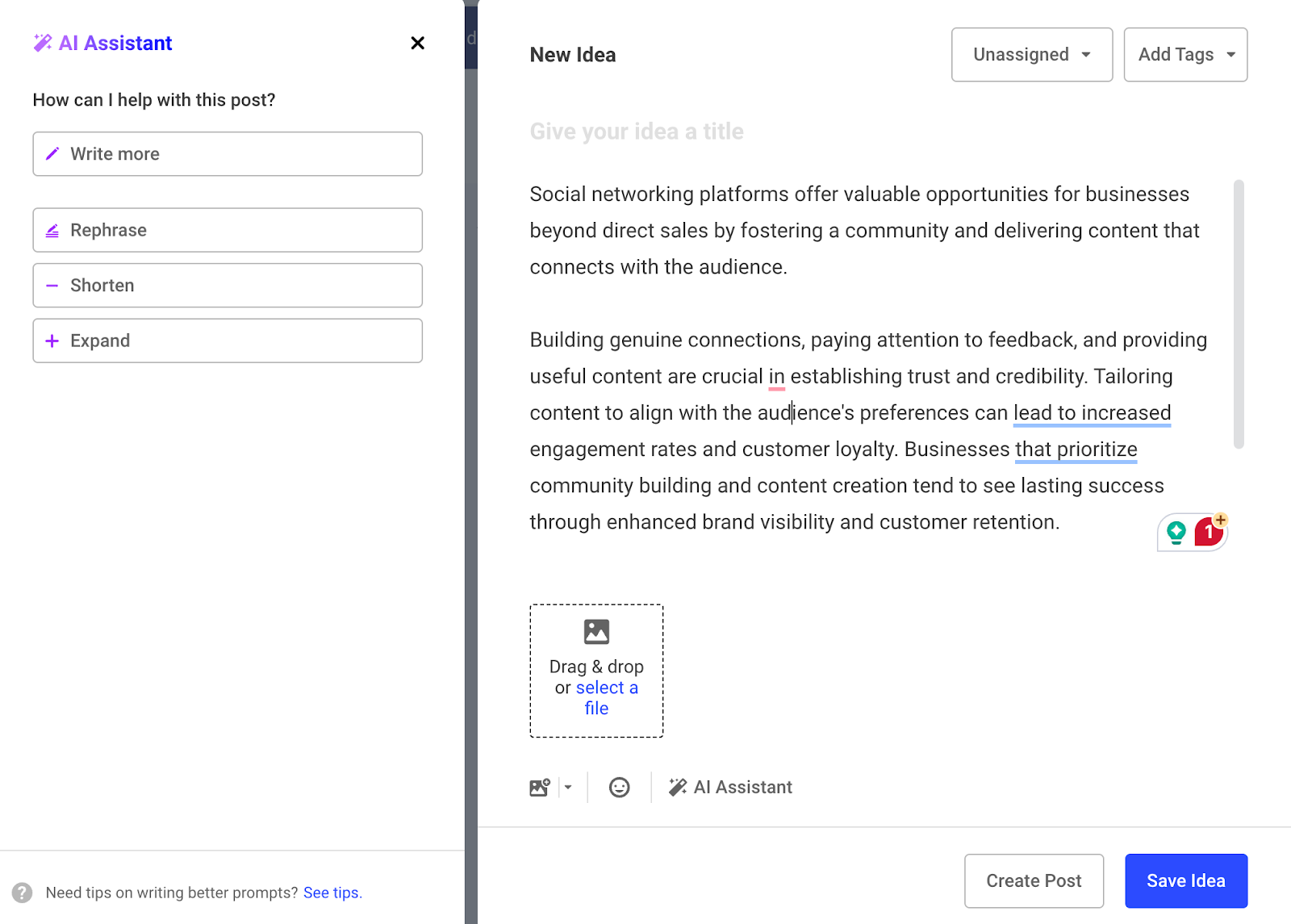
Task: Open the AI Assistant toolbar button
Action: [x=730, y=787]
